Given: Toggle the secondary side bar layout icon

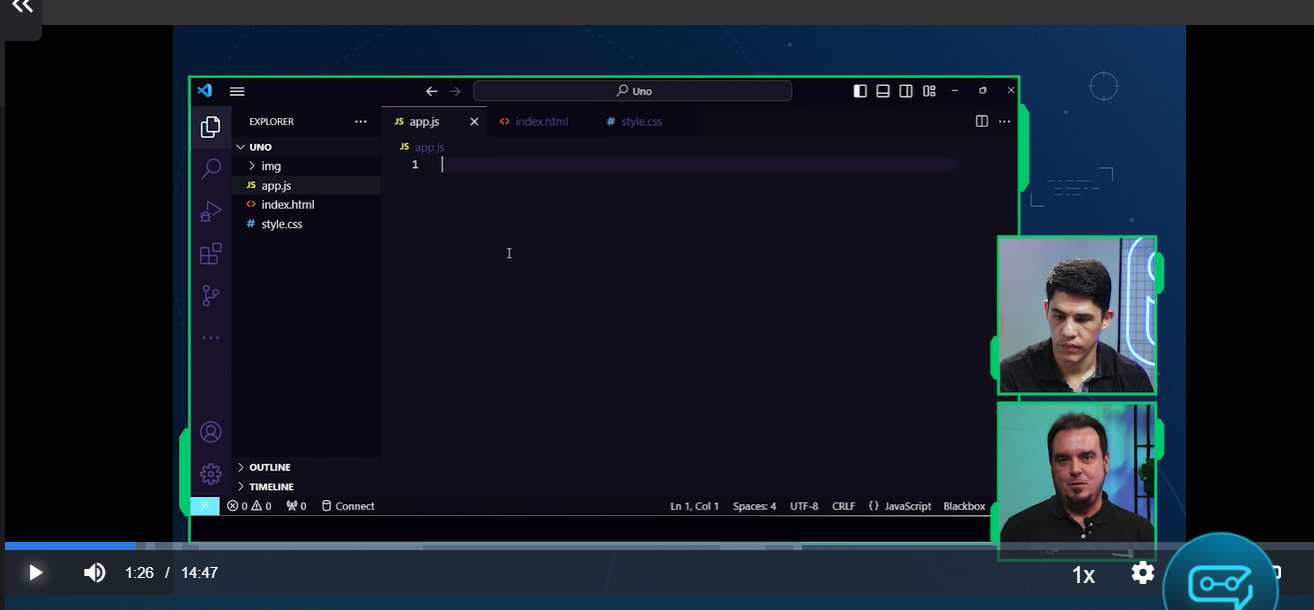Looking at the screenshot, I should (x=906, y=91).
